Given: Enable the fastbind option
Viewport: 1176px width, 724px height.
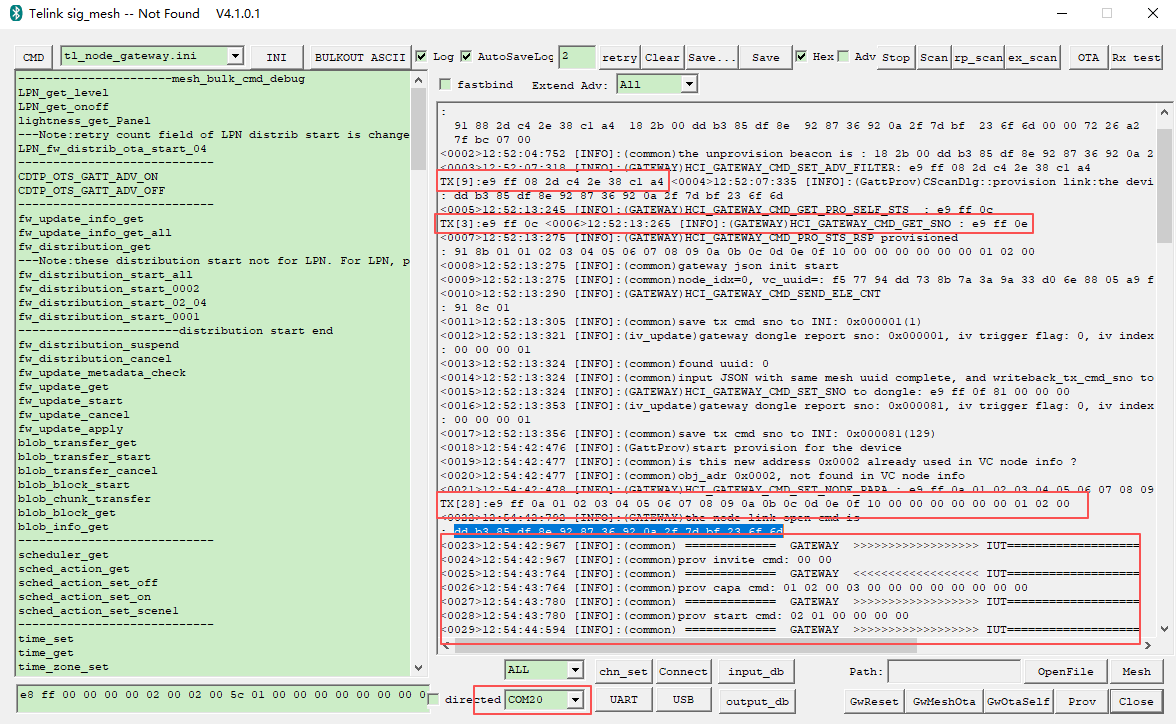Looking at the screenshot, I should point(446,85).
